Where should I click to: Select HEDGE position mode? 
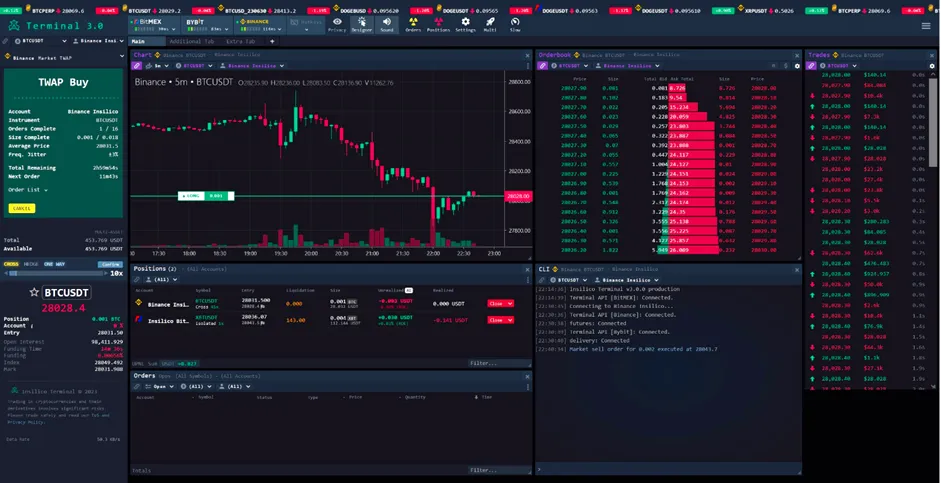click(x=31, y=264)
